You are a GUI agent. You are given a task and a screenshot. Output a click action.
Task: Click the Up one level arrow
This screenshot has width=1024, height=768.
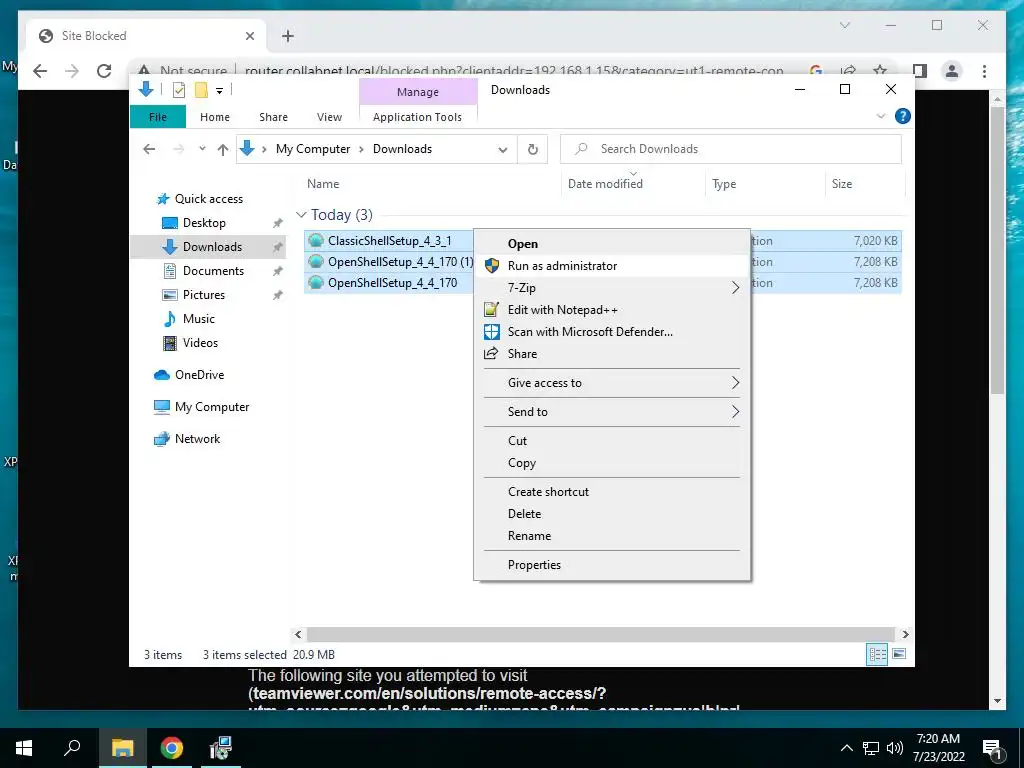(223, 150)
